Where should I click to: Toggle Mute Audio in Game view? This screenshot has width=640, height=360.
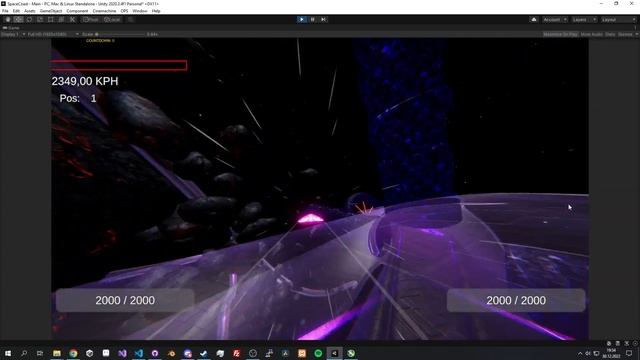click(591, 34)
